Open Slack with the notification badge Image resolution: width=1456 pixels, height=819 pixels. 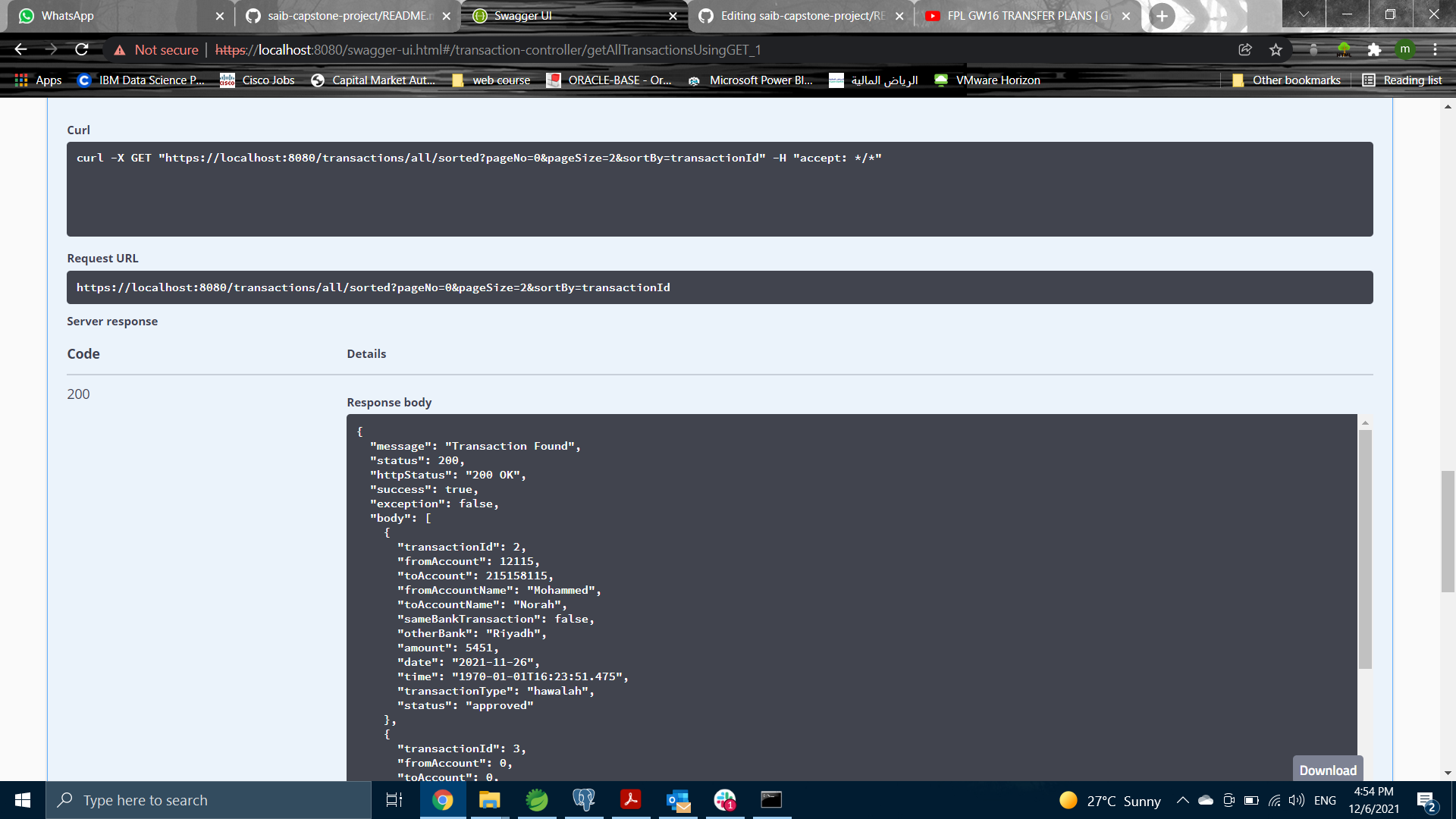point(724,800)
